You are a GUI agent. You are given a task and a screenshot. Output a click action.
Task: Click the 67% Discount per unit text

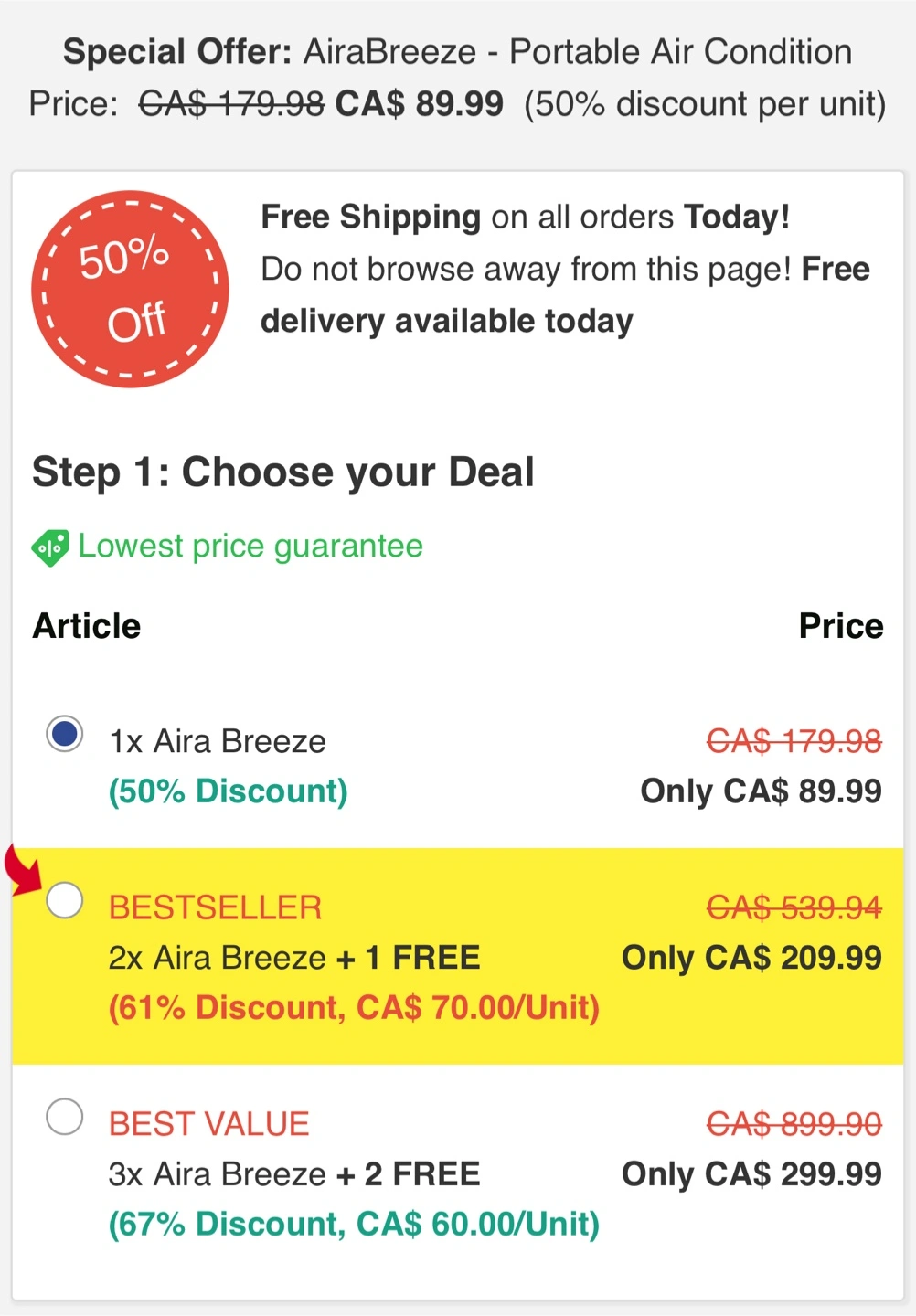(355, 1225)
